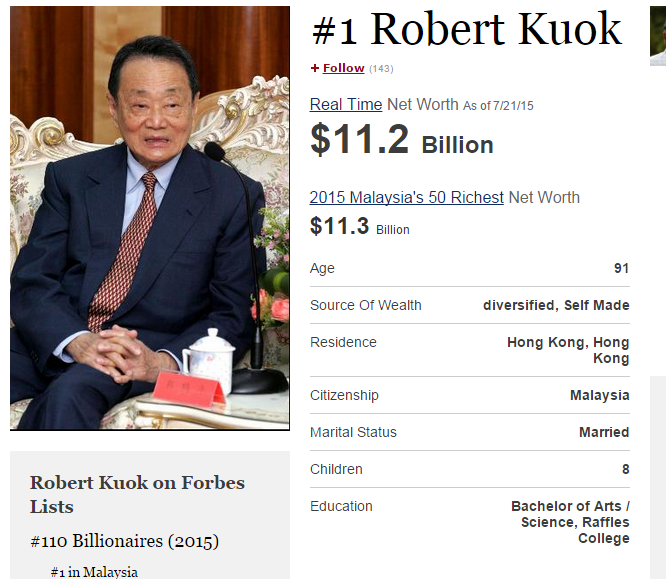Click the Robert Kuok profile photo
The height and width of the screenshot is (579, 666).
tap(150, 218)
